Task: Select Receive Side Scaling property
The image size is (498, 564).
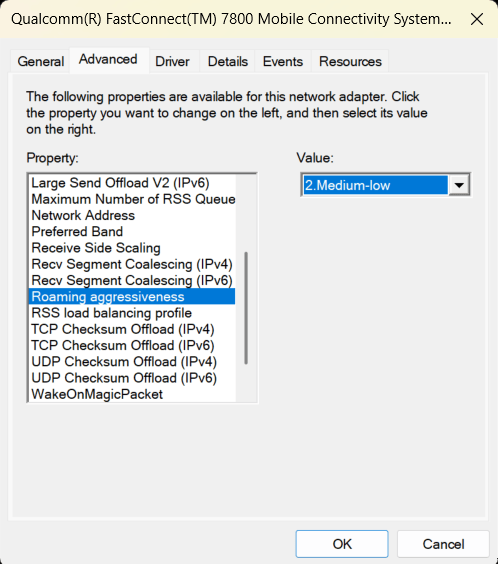Action: 132,248
